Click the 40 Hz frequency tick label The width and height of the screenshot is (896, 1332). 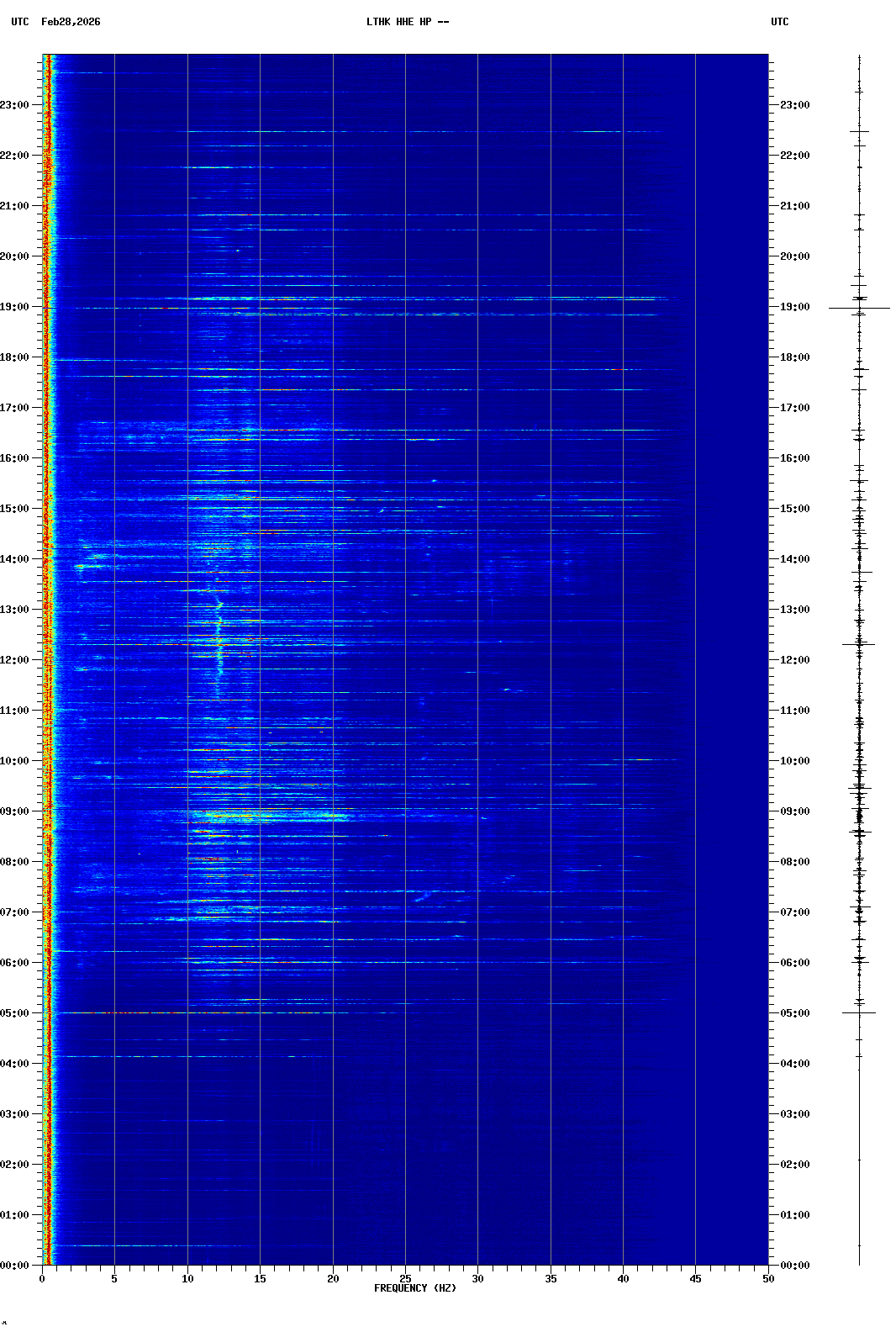pyautogui.click(x=623, y=1279)
